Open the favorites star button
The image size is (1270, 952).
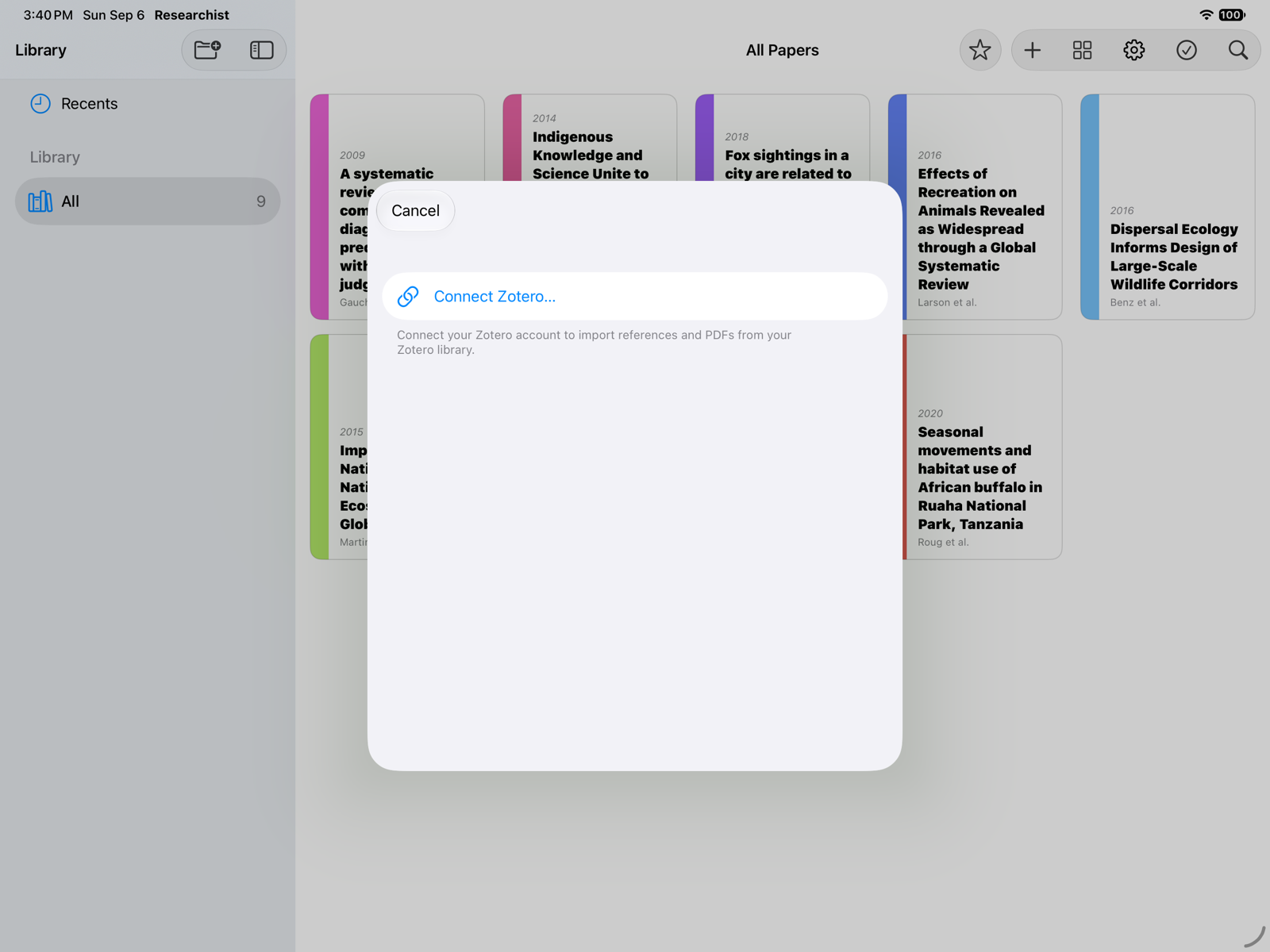point(980,51)
